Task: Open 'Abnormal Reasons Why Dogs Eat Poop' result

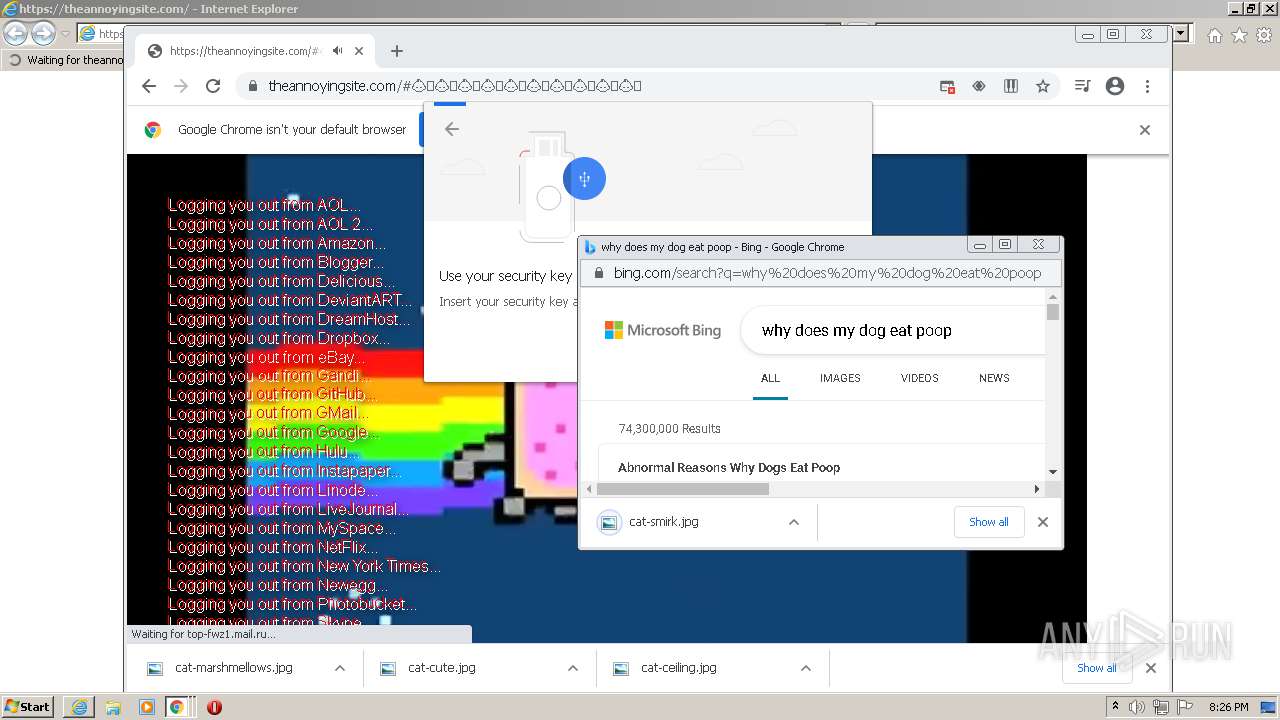Action: (729, 467)
